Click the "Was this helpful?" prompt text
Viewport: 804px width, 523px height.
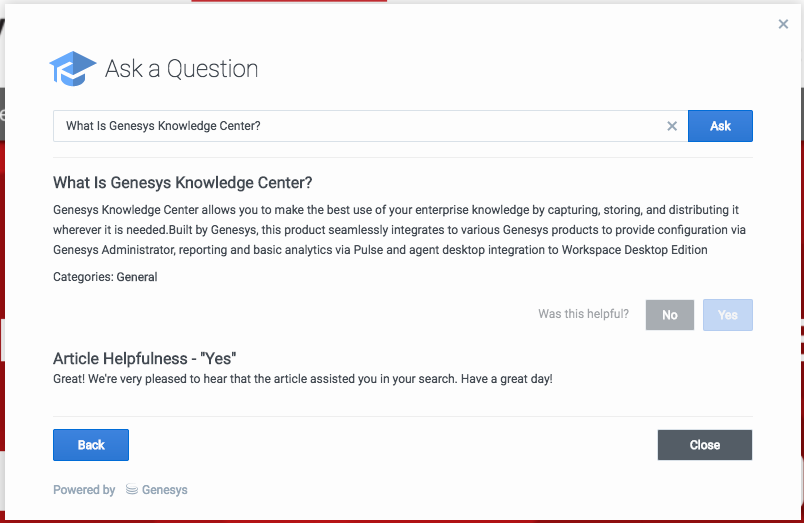pyautogui.click(x=583, y=314)
